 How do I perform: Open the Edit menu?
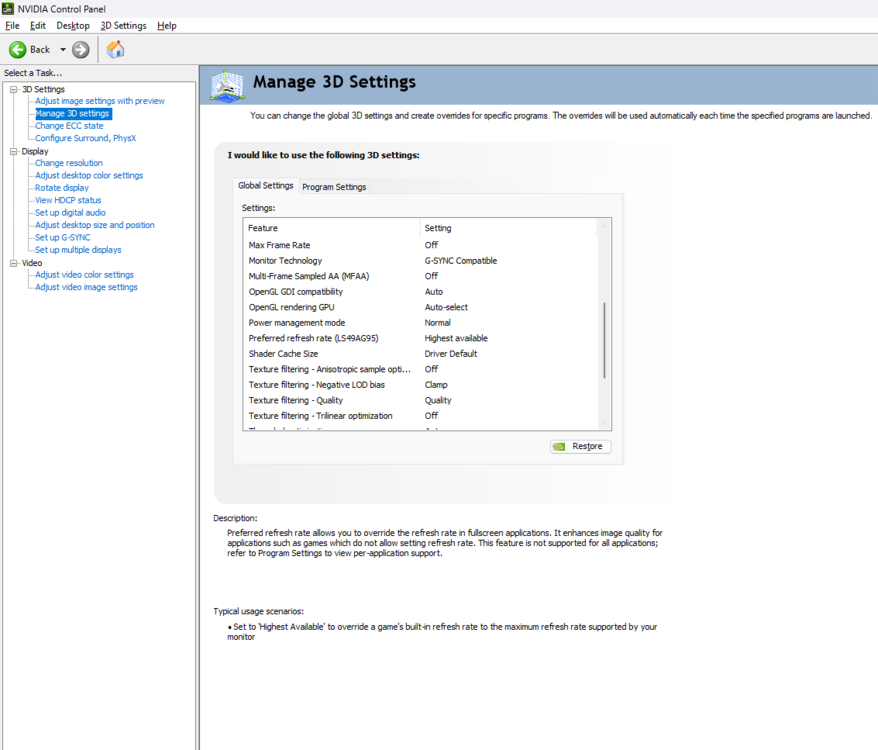coord(38,26)
